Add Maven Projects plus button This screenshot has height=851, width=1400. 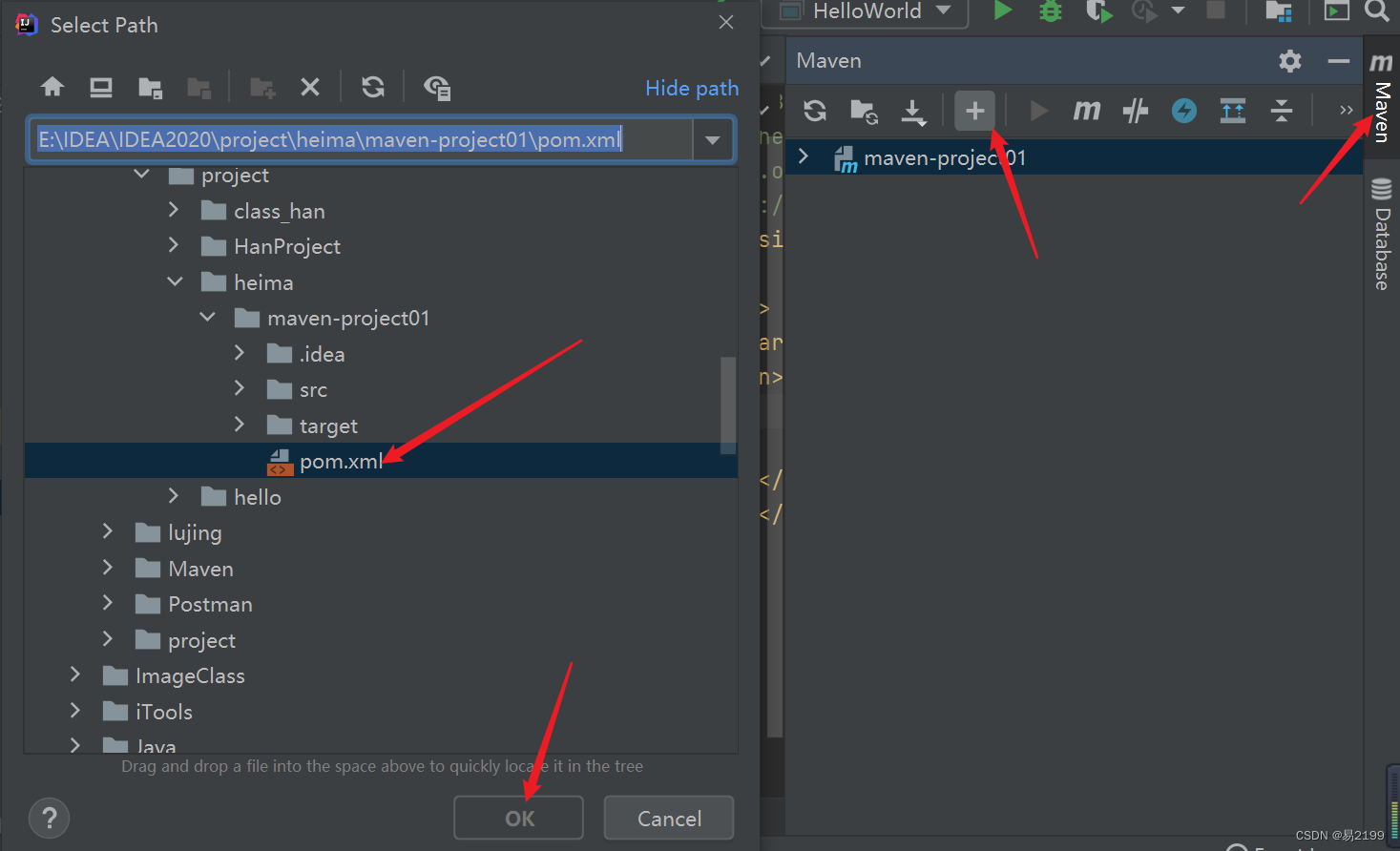(x=974, y=111)
